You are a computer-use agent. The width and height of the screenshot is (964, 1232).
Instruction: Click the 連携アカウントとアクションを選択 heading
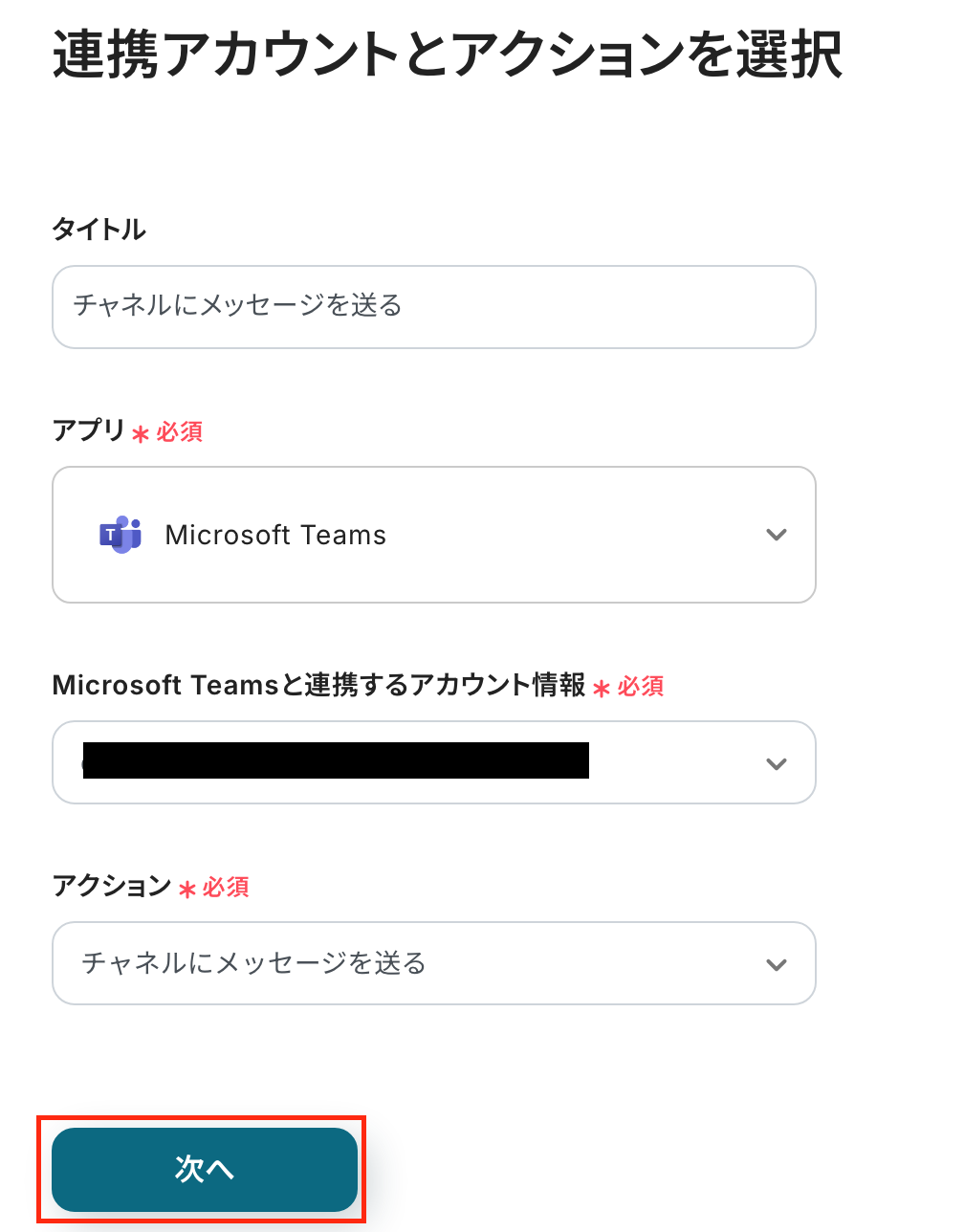pos(448,55)
